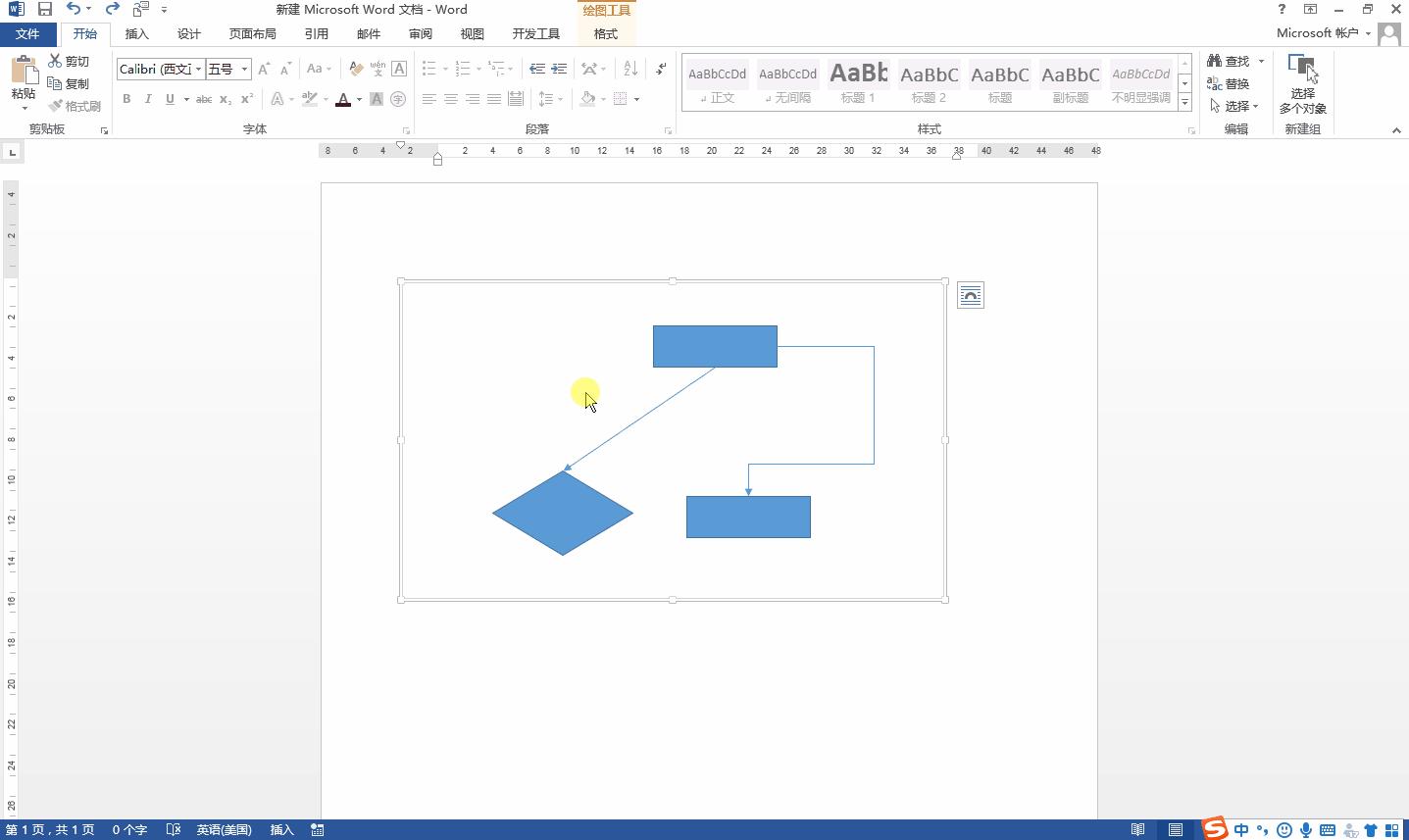This screenshot has width=1409, height=840.
Task: Click the character border icon
Action: [399, 69]
